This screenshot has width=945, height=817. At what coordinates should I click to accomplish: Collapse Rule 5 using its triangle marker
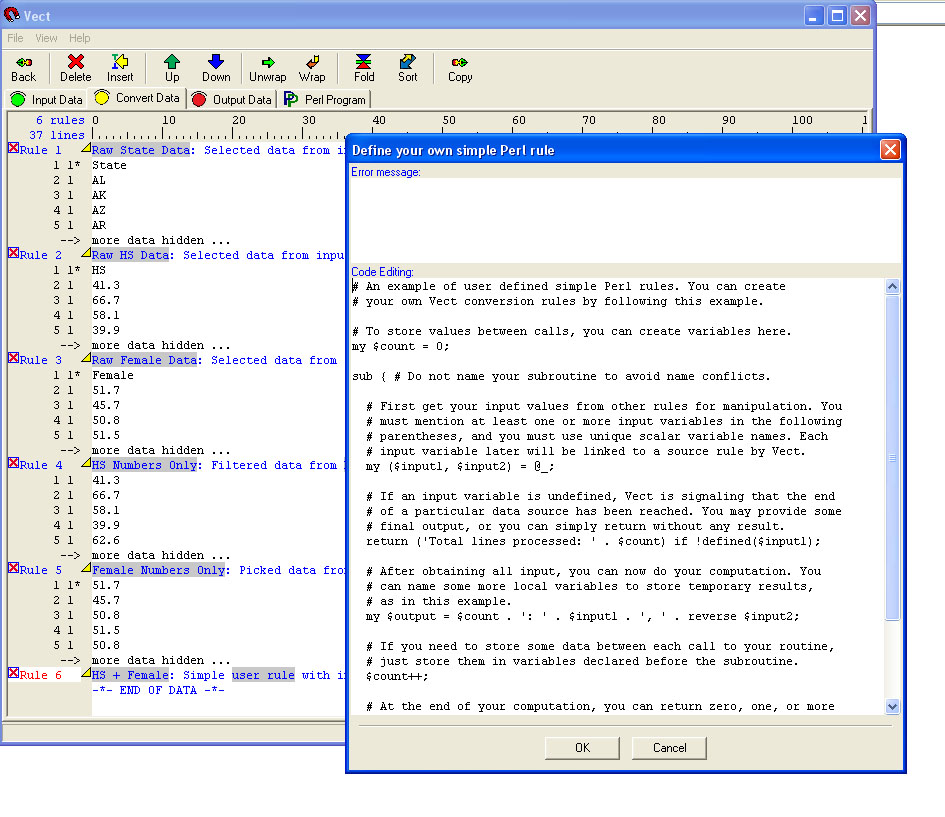86,568
